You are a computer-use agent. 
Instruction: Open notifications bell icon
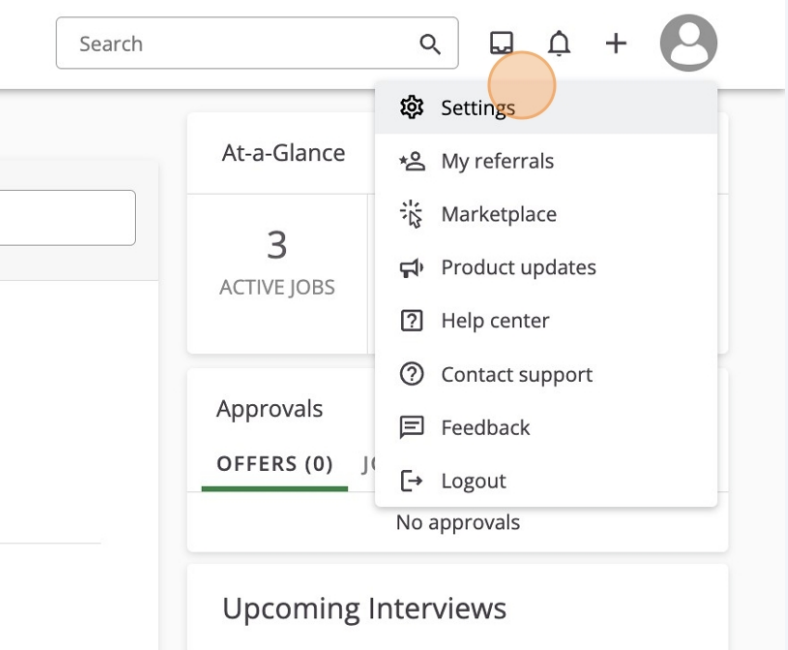[559, 43]
